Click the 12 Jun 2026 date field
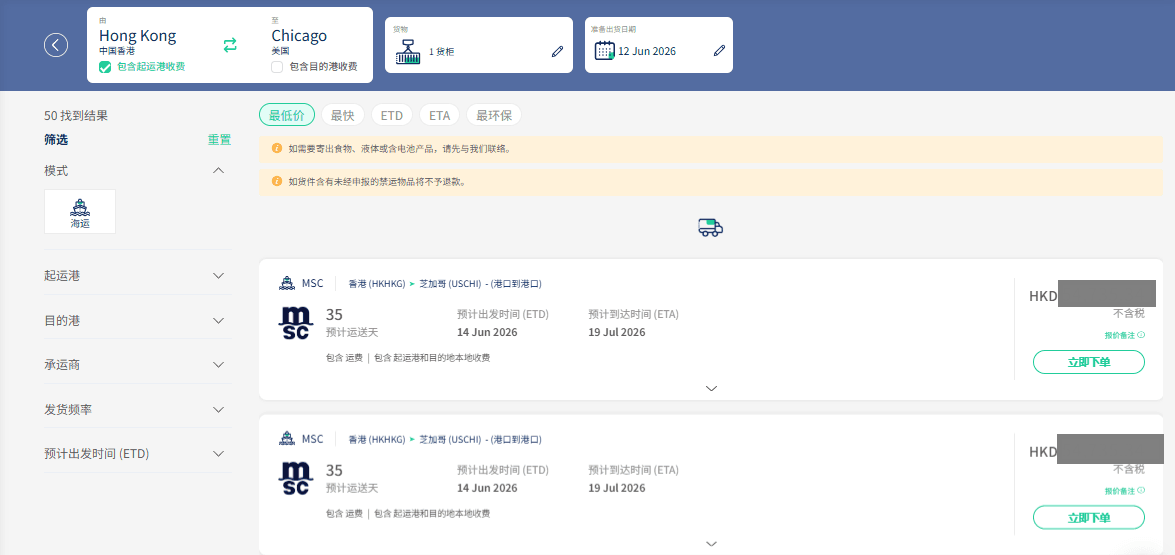This screenshot has width=1175, height=555. click(659, 45)
